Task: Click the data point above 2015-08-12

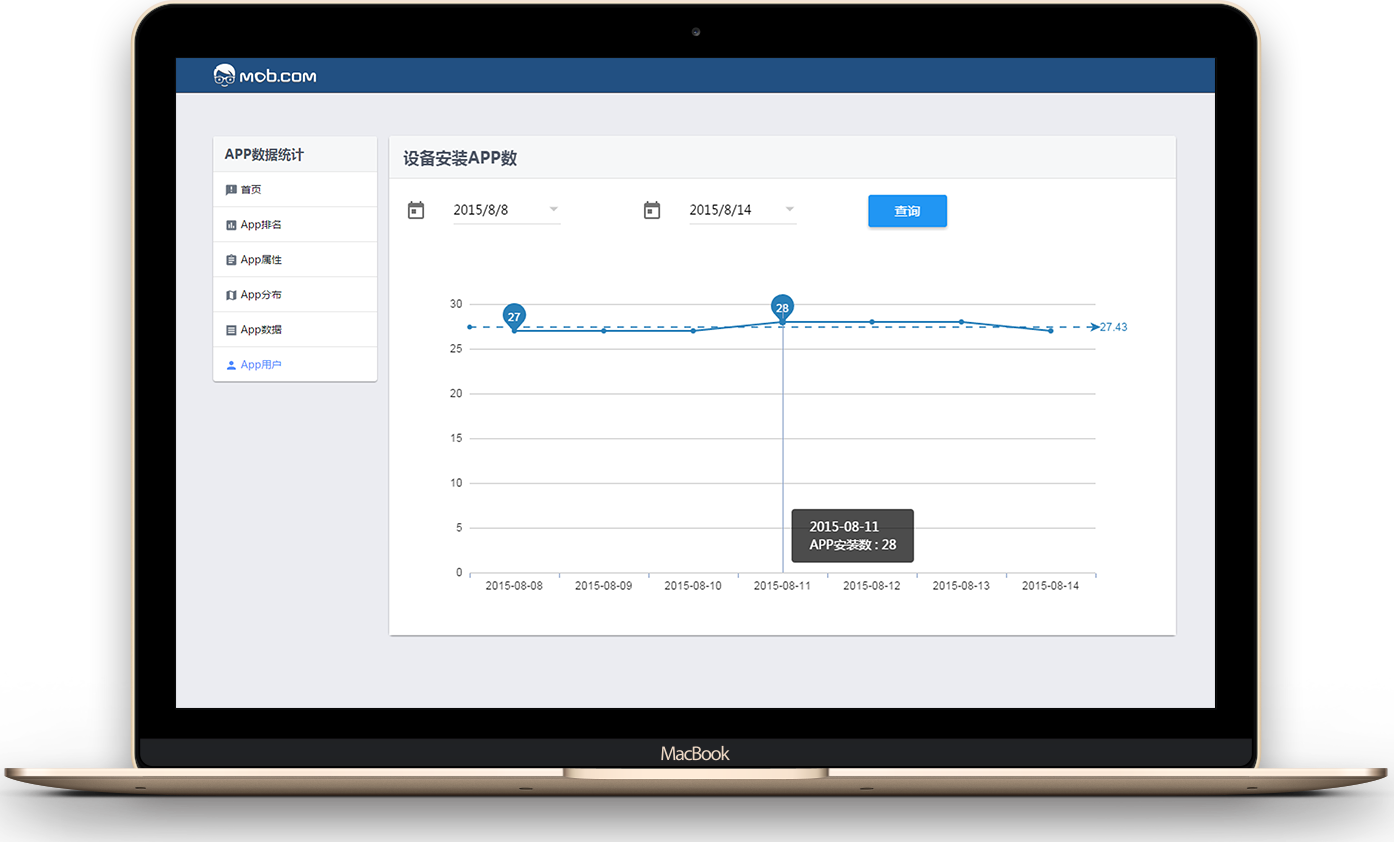Action: coord(872,322)
